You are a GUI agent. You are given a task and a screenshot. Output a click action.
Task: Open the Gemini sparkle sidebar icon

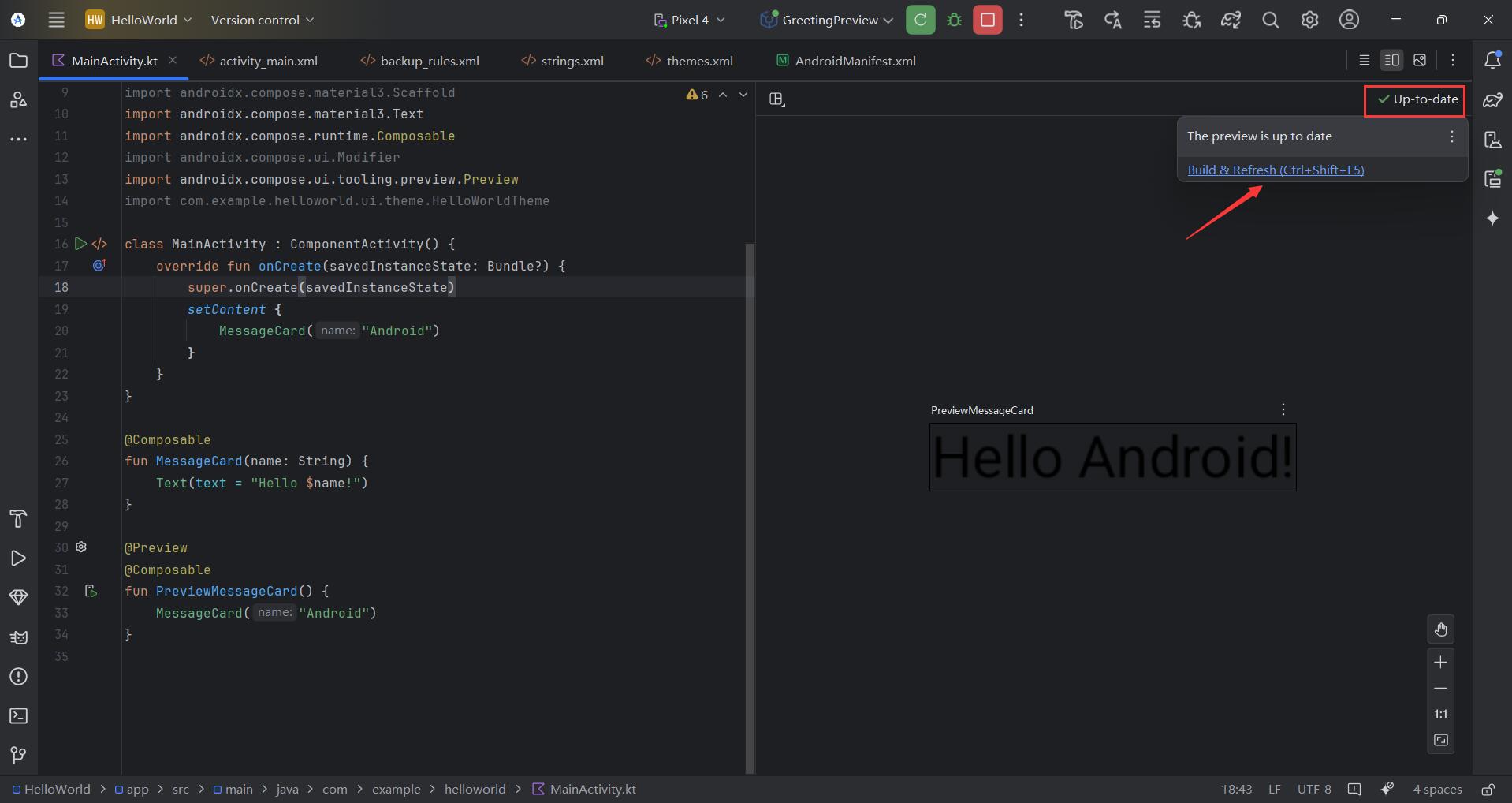tap(1492, 218)
